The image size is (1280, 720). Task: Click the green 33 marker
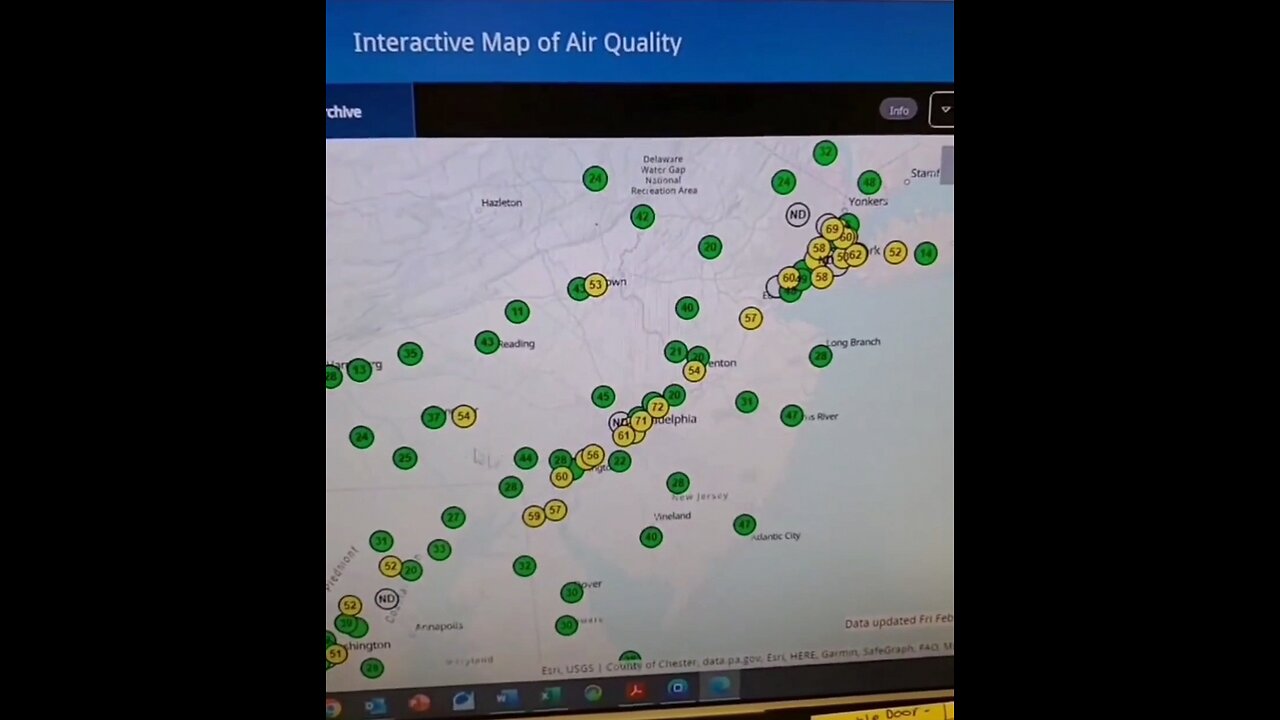coord(439,549)
